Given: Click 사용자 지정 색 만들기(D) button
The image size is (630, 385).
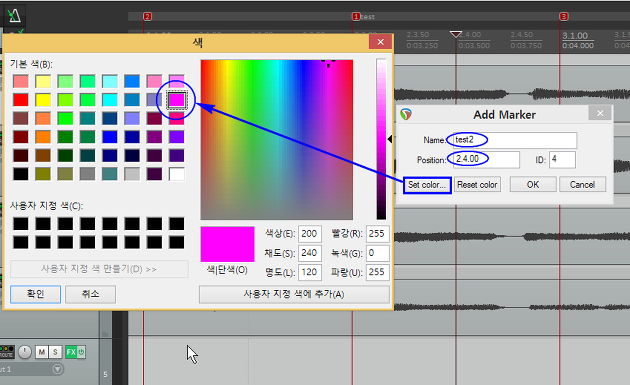Looking at the screenshot, I should 99,269.
